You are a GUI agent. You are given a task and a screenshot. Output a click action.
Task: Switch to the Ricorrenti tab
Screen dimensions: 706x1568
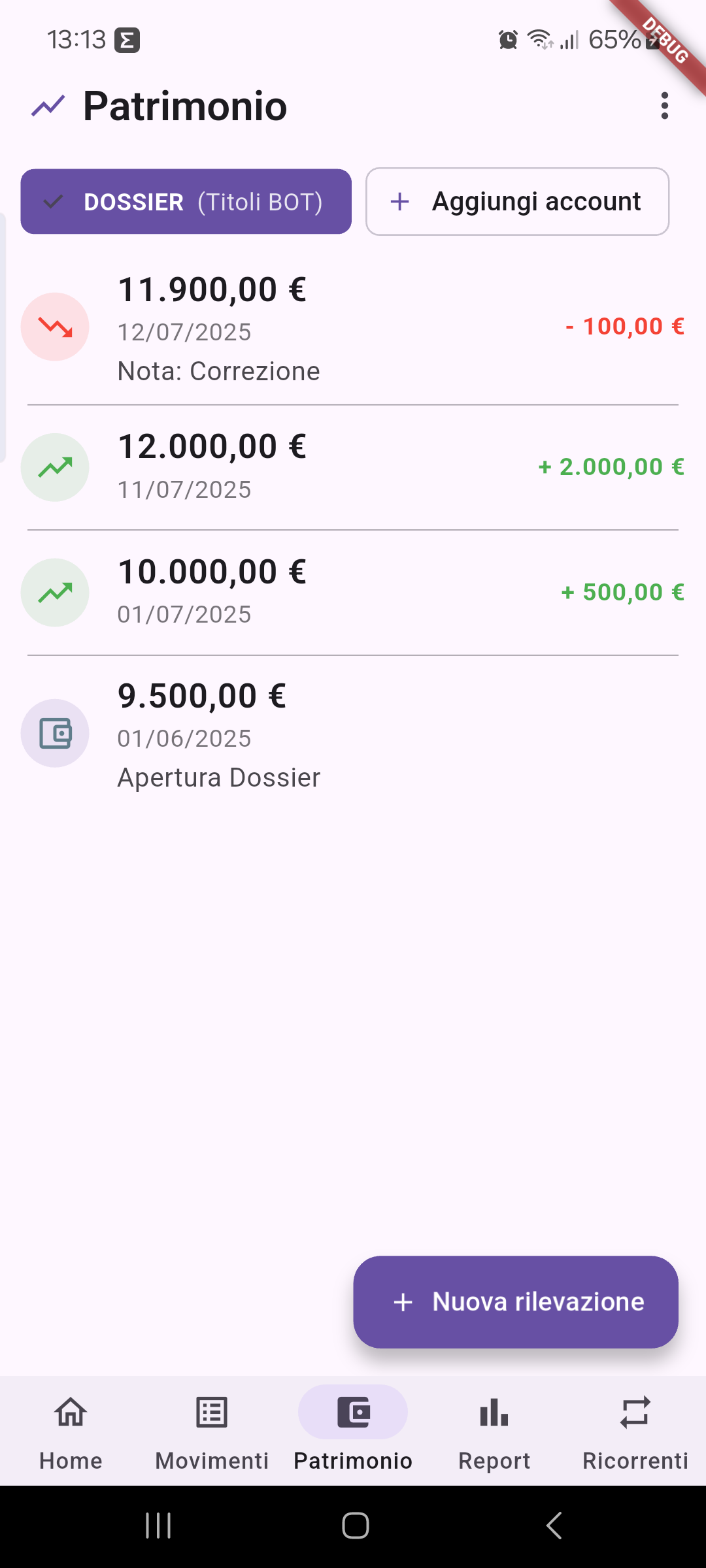[x=635, y=1432]
